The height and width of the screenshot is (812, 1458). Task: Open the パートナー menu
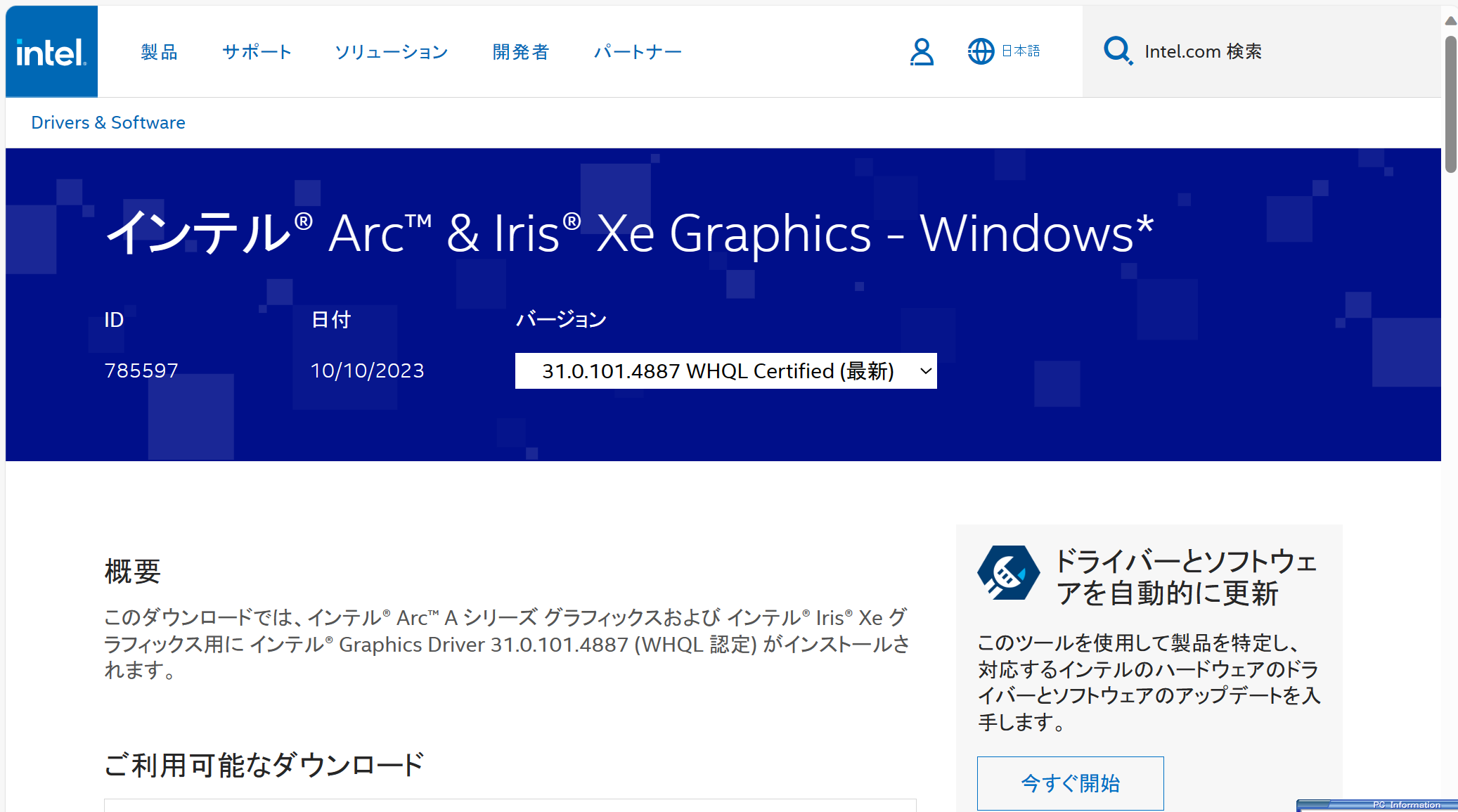pyautogui.click(x=638, y=51)
